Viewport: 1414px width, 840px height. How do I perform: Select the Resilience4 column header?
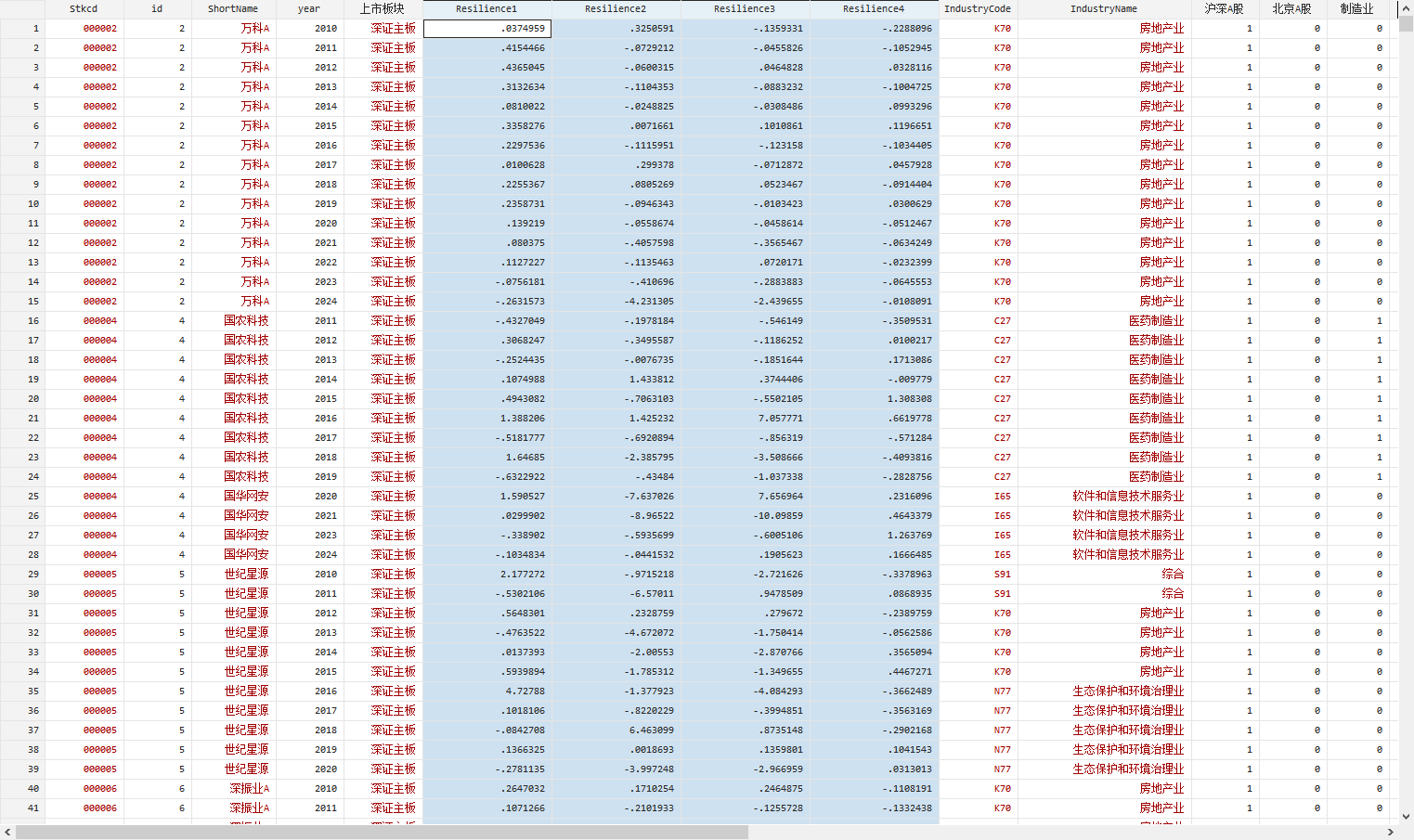click(874, 8)
